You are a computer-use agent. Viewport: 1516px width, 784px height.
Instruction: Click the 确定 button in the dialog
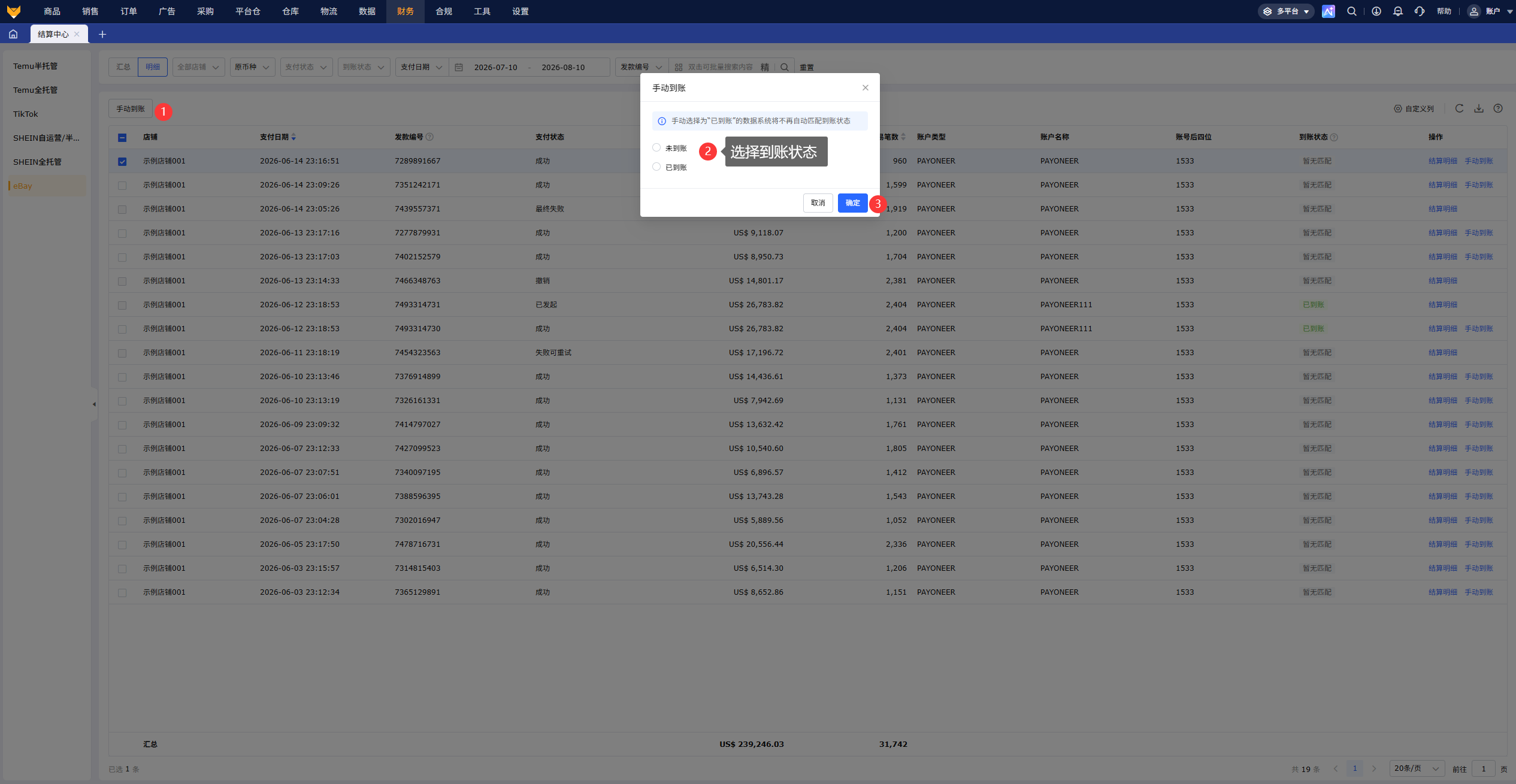point(852,203)
